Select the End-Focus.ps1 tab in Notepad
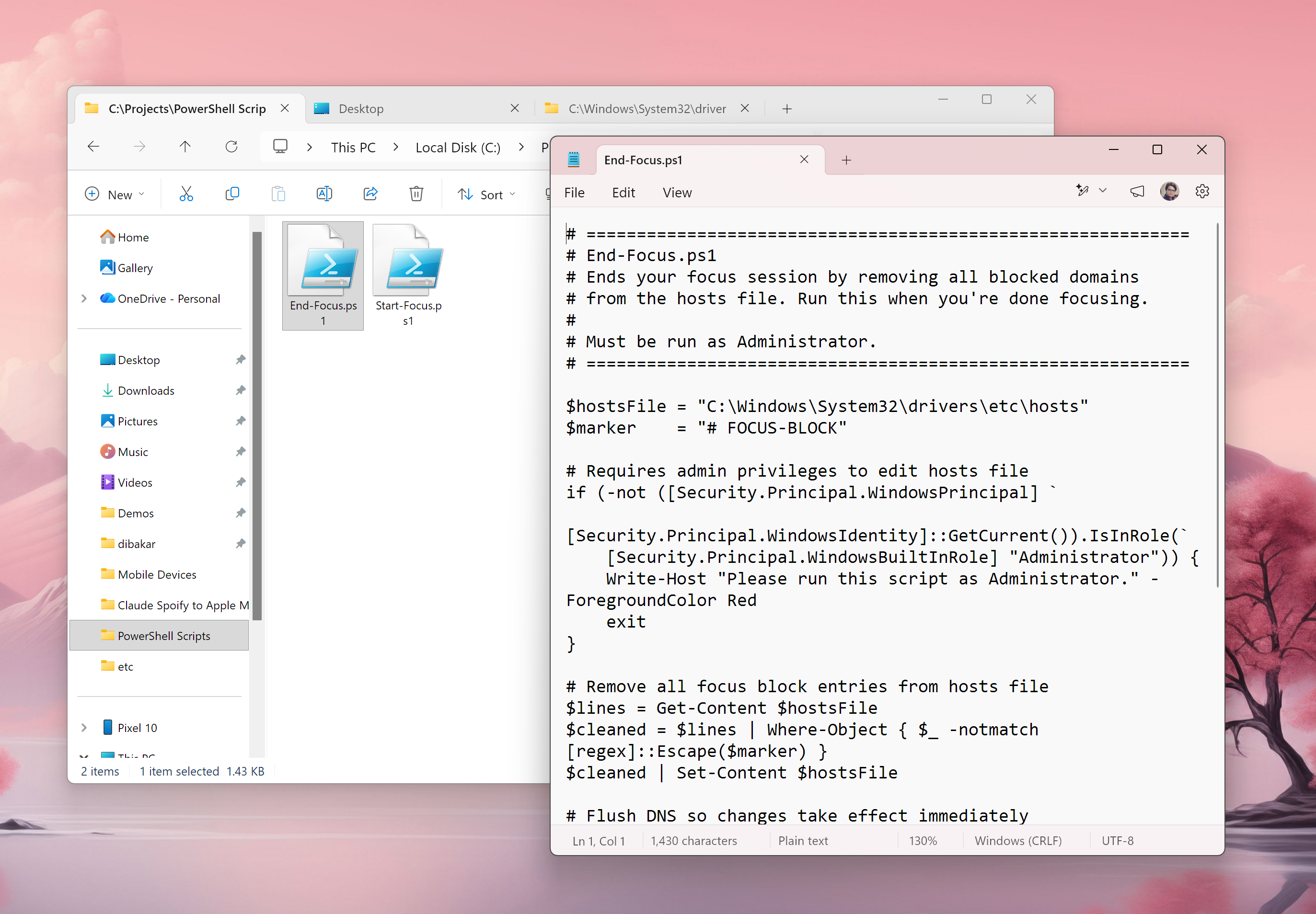Screen dimensions: 1316x914 coord(710,160)
